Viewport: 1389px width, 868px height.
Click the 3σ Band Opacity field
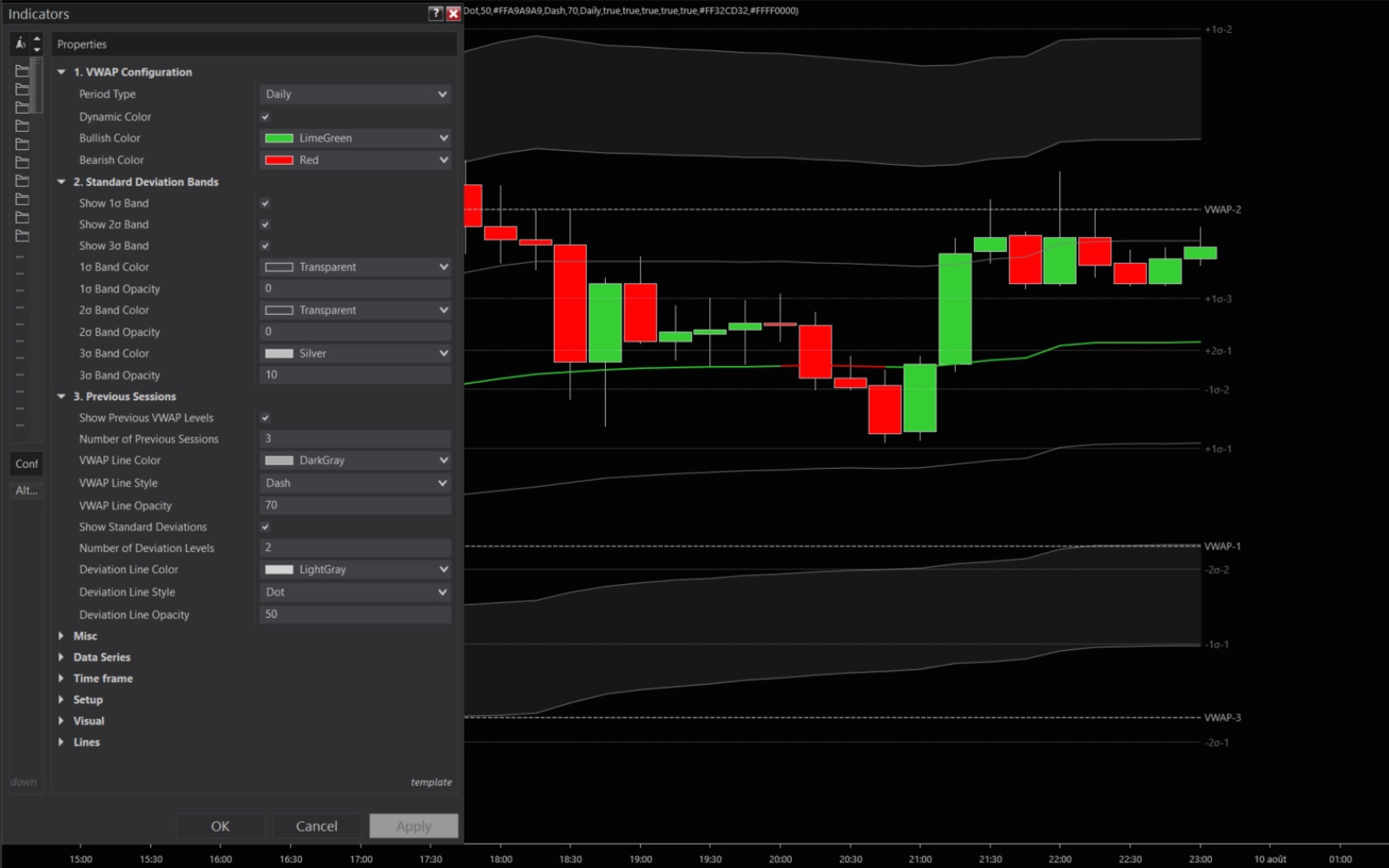(355, 375)
